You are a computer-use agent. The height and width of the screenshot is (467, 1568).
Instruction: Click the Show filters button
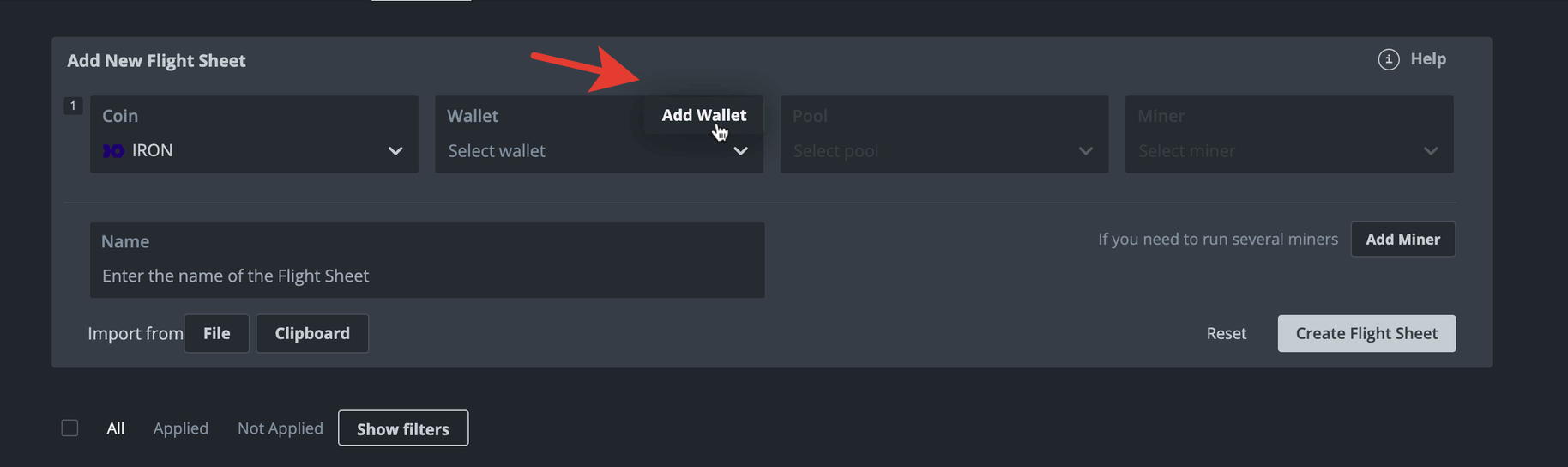point(403,428)
